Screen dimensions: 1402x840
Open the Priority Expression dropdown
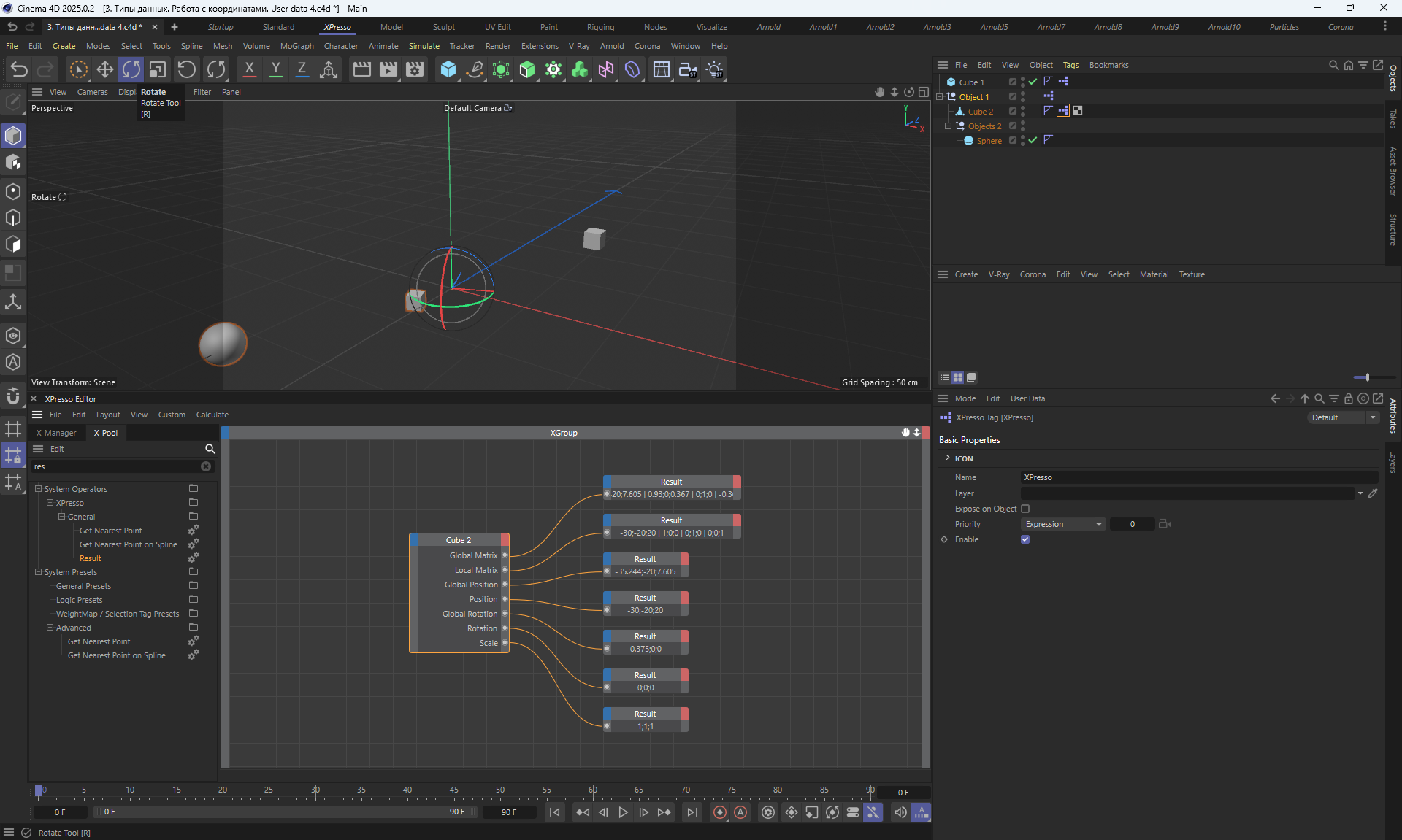1062,524
